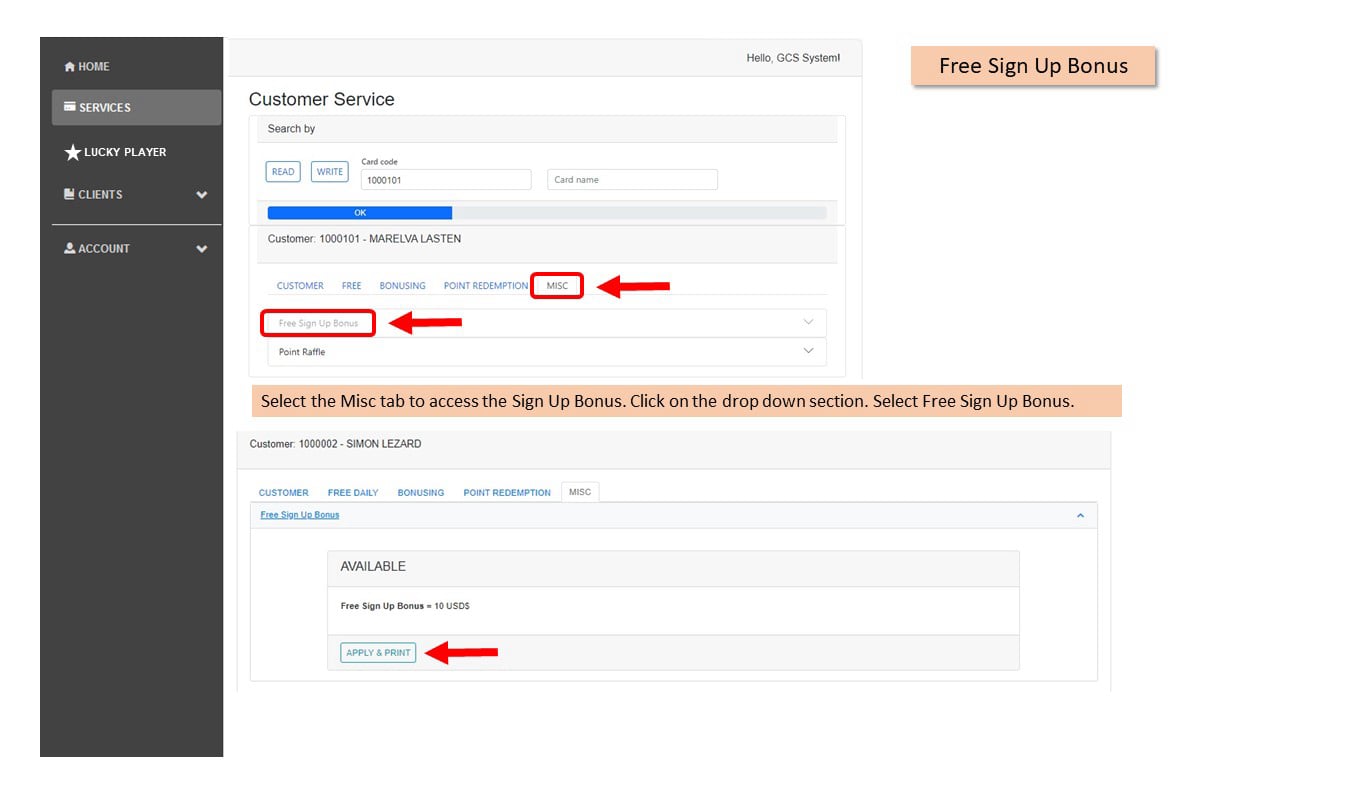1361x794 pixels.
Task: Select the Point Raffle row
Action: pyautogui.click(x=547, y=352)
